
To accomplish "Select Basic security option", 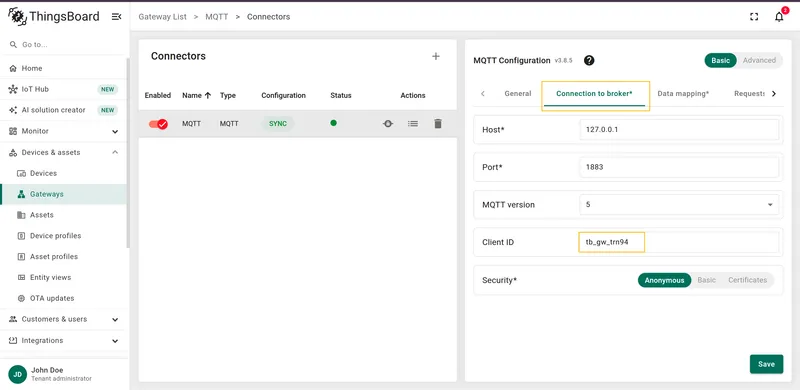I will [707, 280].
